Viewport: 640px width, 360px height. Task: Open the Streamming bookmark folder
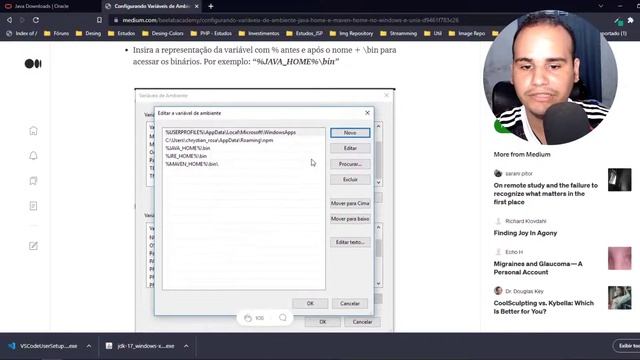click(x=398, y=33)
